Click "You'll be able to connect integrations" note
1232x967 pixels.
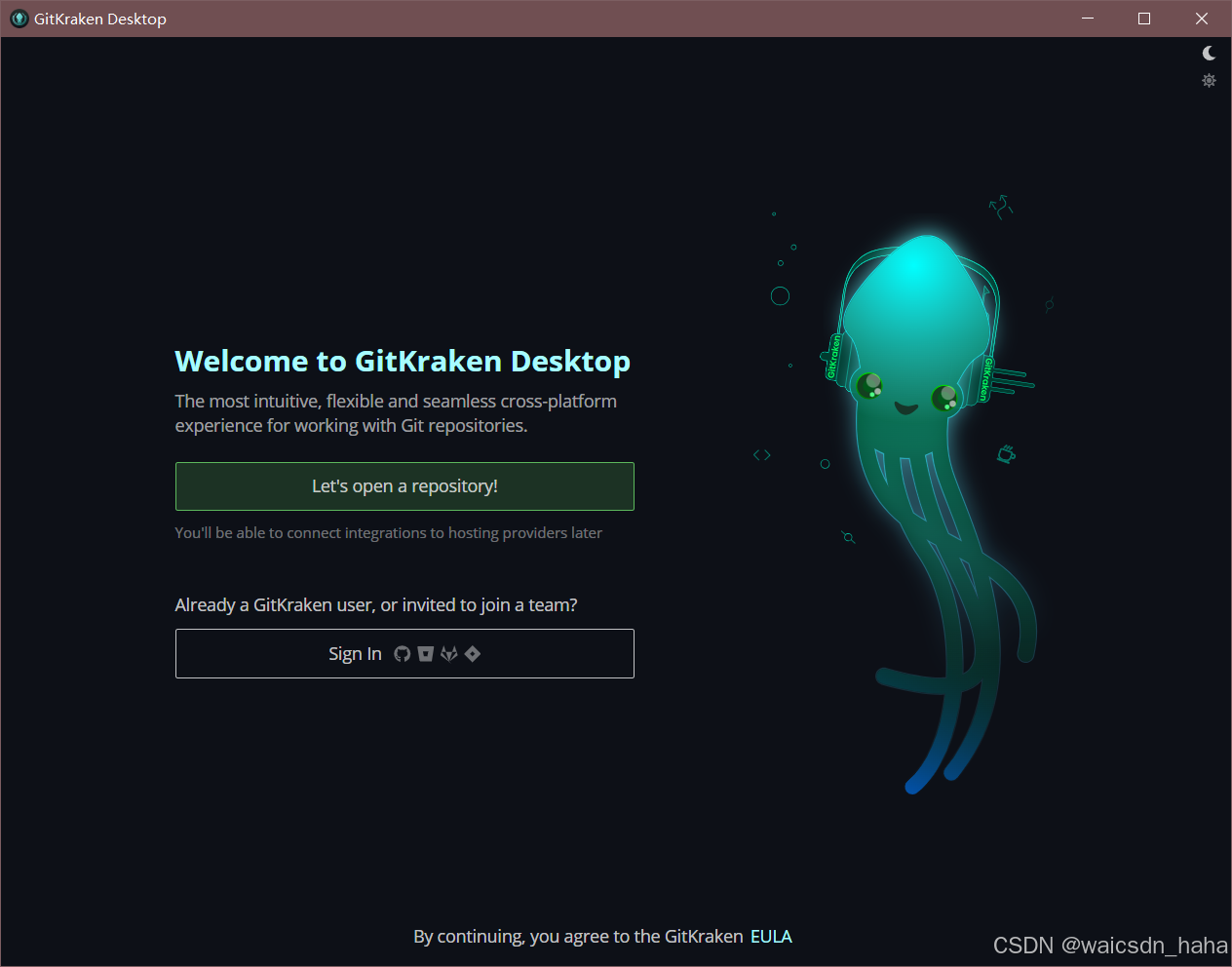pyautogui.click(x=388, y=533)
